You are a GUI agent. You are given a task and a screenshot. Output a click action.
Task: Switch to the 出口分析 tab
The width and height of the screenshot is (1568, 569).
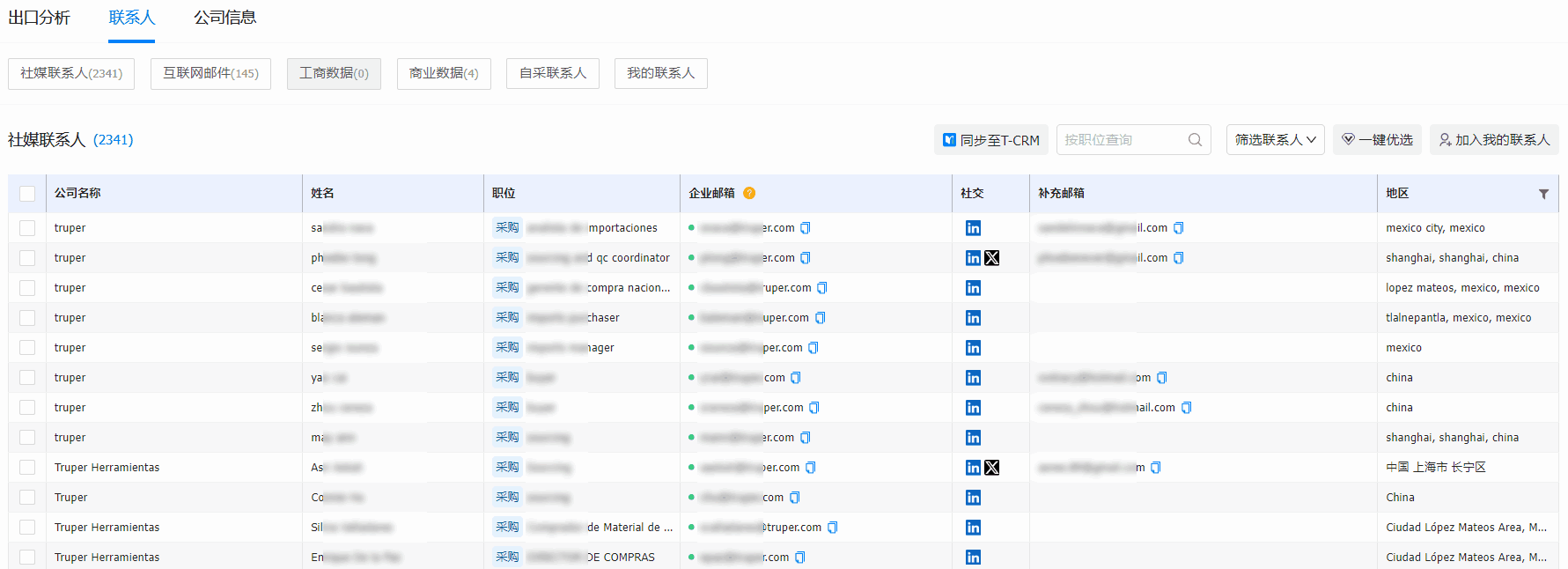pyautogui.click(x=40, y=18)
